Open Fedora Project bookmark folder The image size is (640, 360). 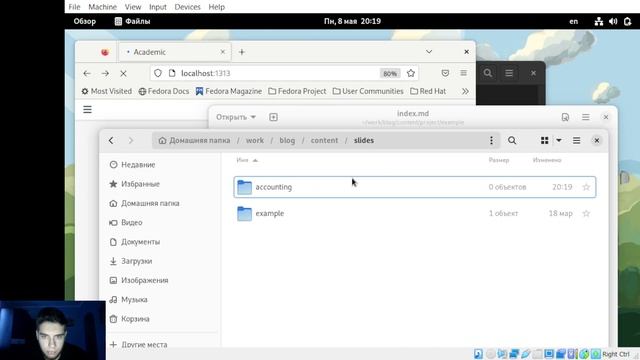pyautogui.click(x=297, y=91)
